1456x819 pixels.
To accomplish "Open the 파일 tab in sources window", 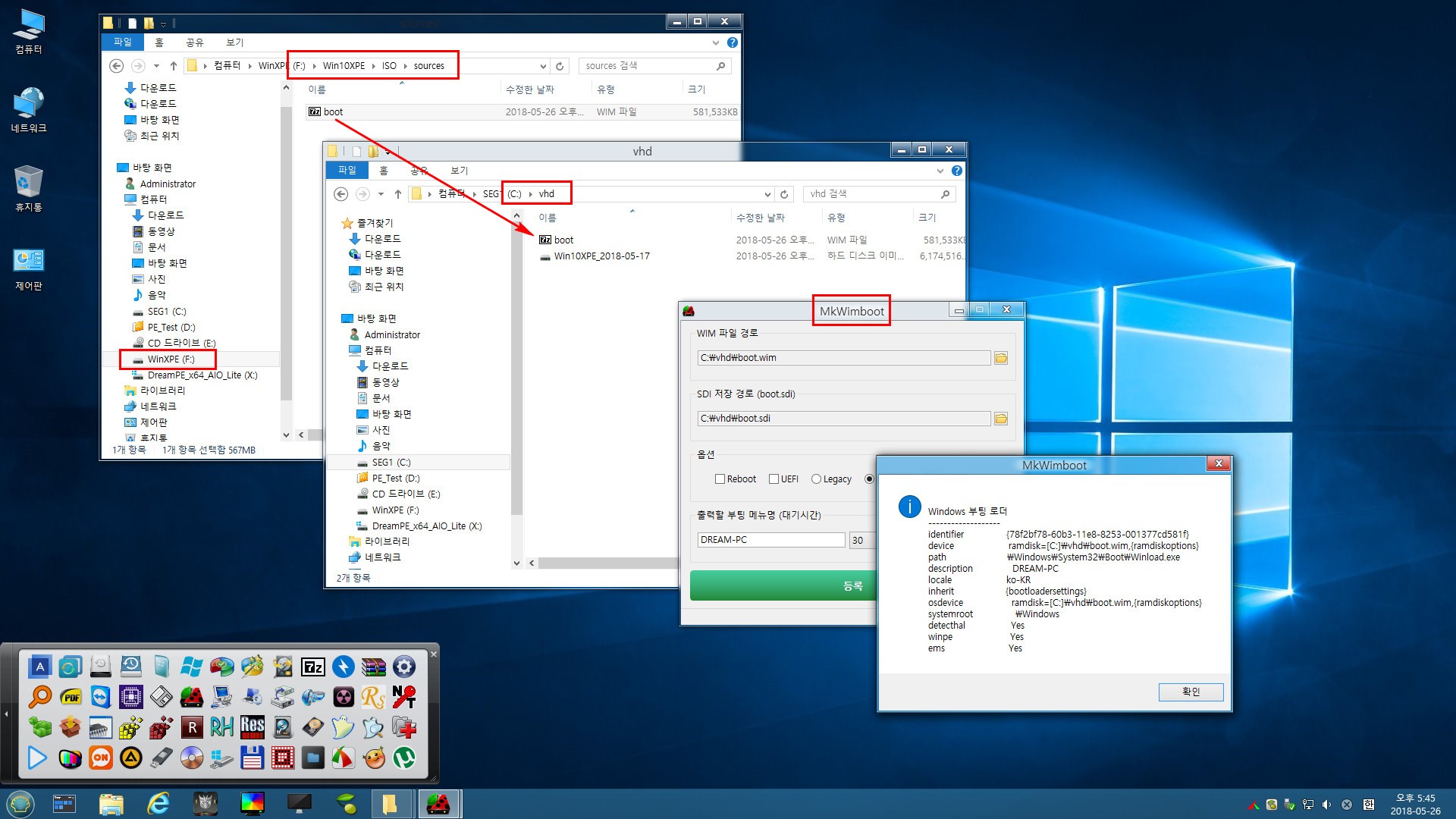I will click(x=122, y=42).
